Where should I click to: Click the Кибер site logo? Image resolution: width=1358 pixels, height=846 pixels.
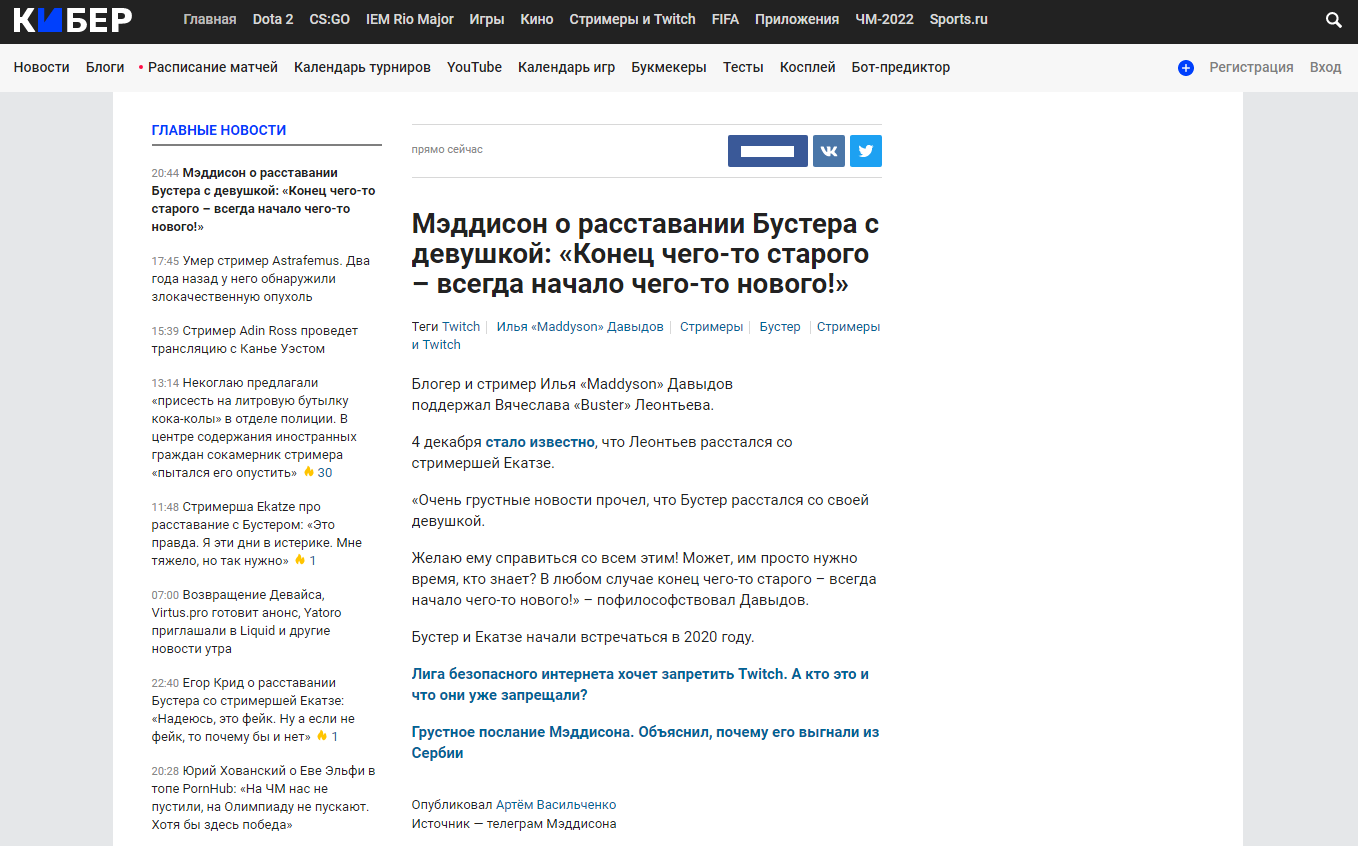click(x=72, y=19)
